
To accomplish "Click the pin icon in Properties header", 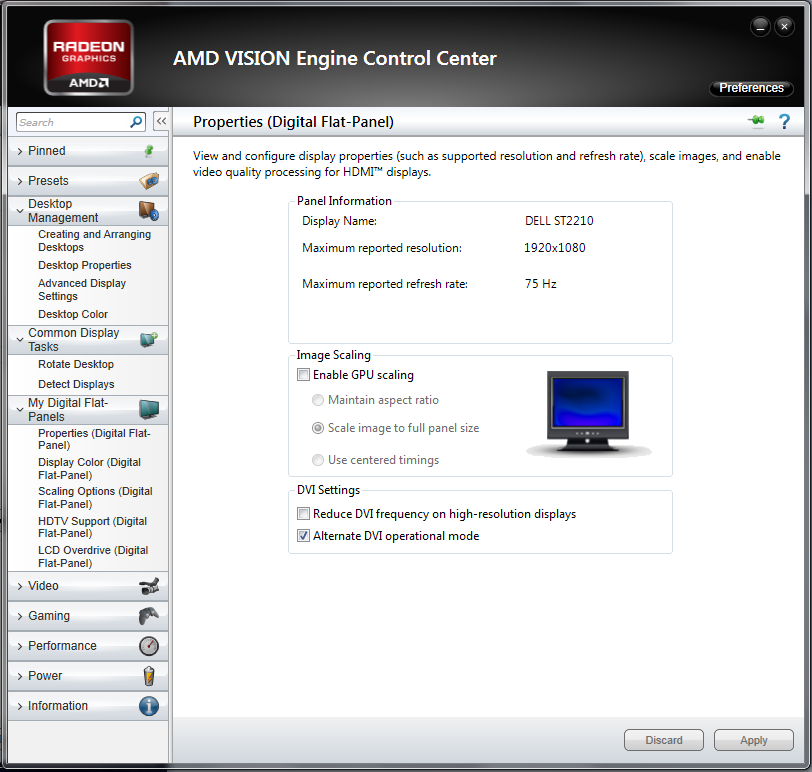I will pos(755,121).
